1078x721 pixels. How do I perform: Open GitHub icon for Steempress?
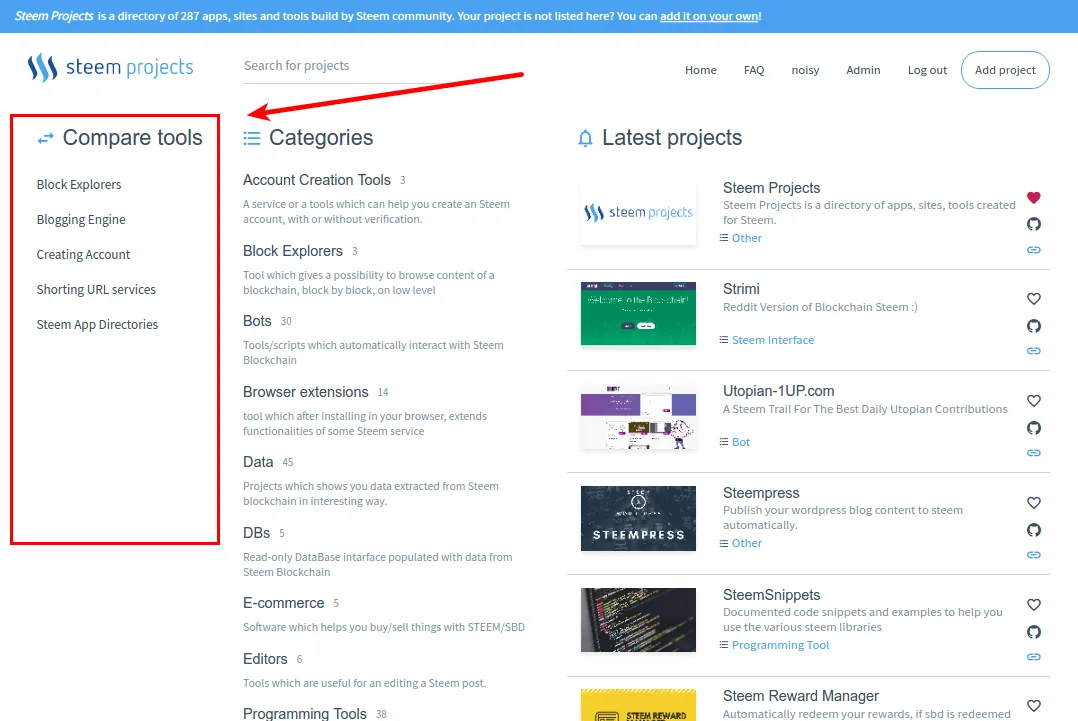tap(1033, 530)
